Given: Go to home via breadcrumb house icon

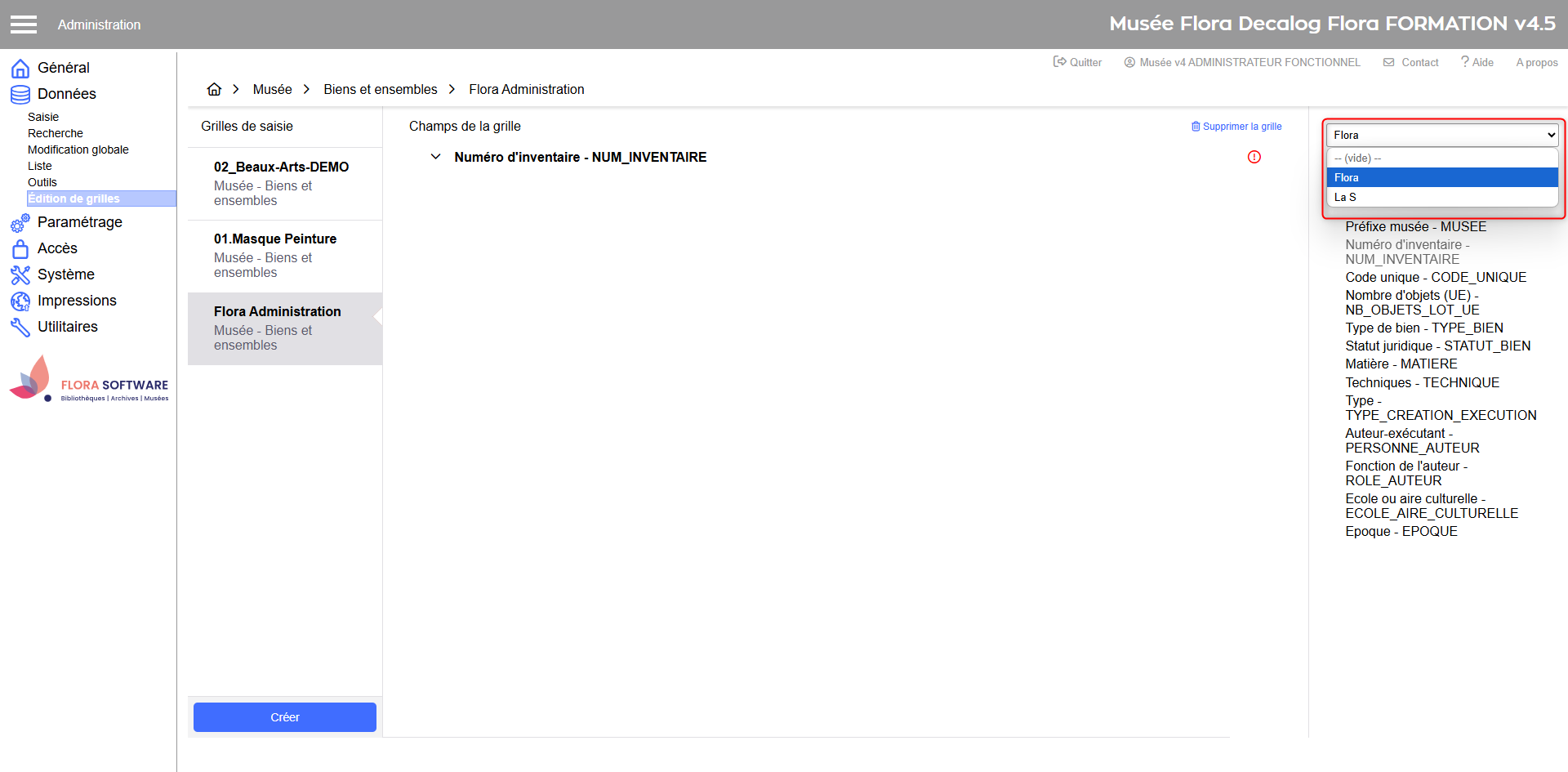Looking at the screenshot, I should click(214, 89).
